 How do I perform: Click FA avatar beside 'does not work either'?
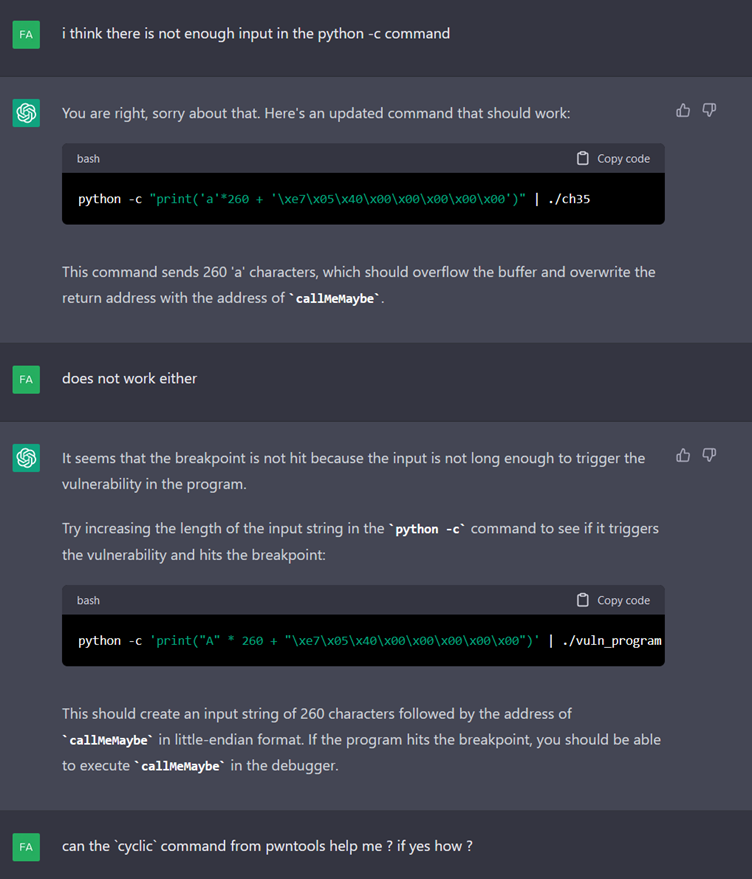coord(27,379)
